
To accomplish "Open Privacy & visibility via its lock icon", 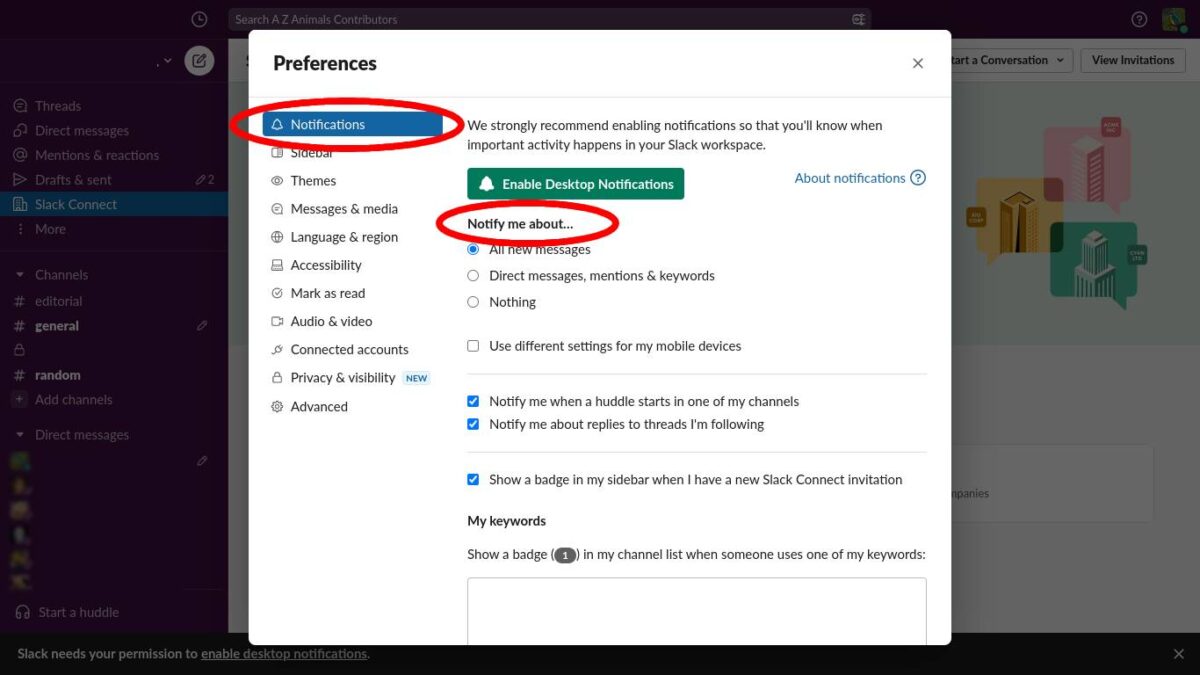I will click(277, 378).
